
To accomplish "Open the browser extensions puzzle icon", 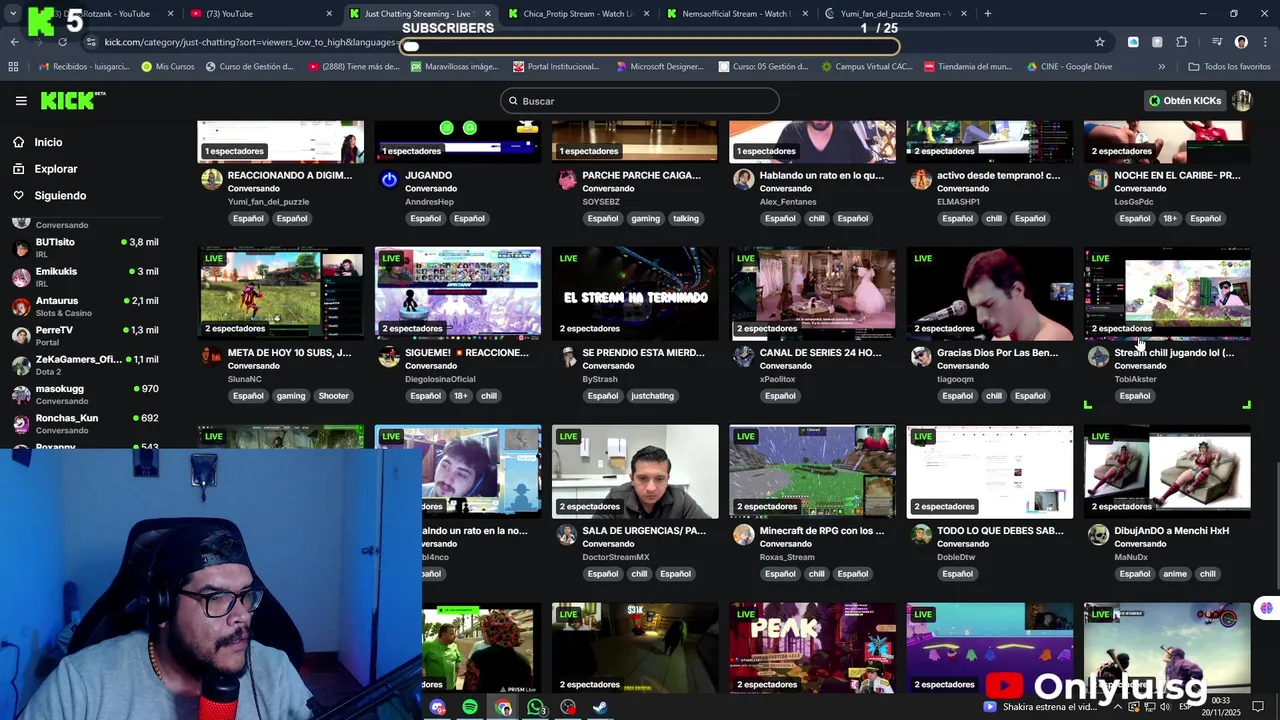I will point(1181,42).
